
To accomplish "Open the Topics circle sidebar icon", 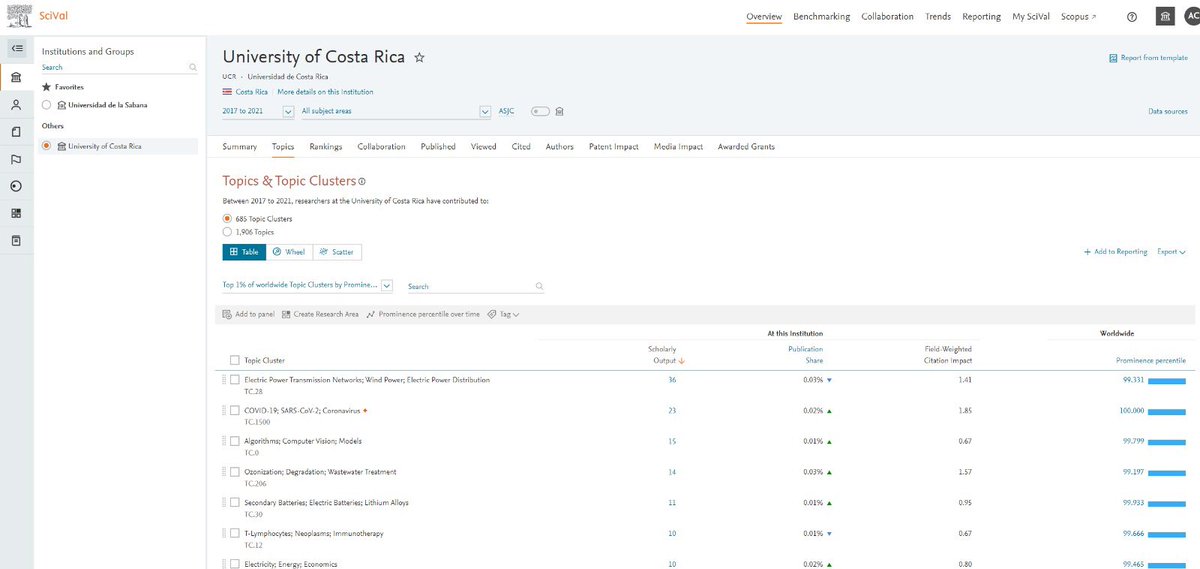I will point(17,186).
